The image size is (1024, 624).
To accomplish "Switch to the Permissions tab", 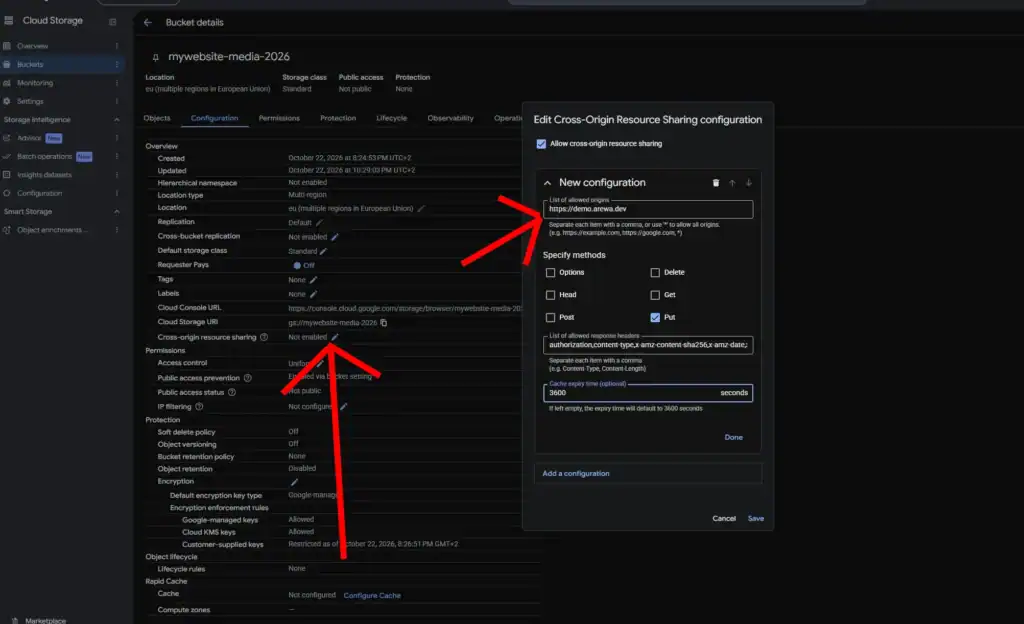I will click(x=279, y=118).
